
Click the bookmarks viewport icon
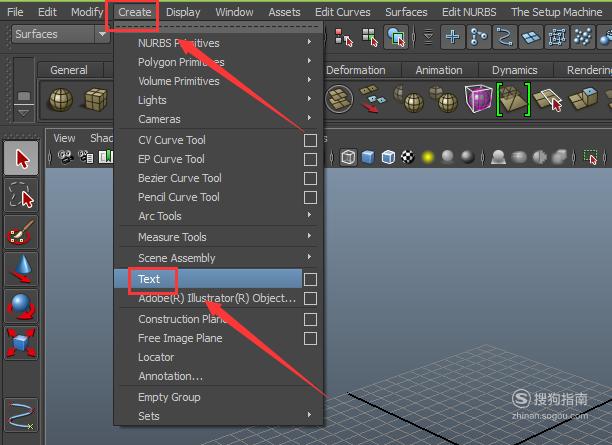(105, 157)
